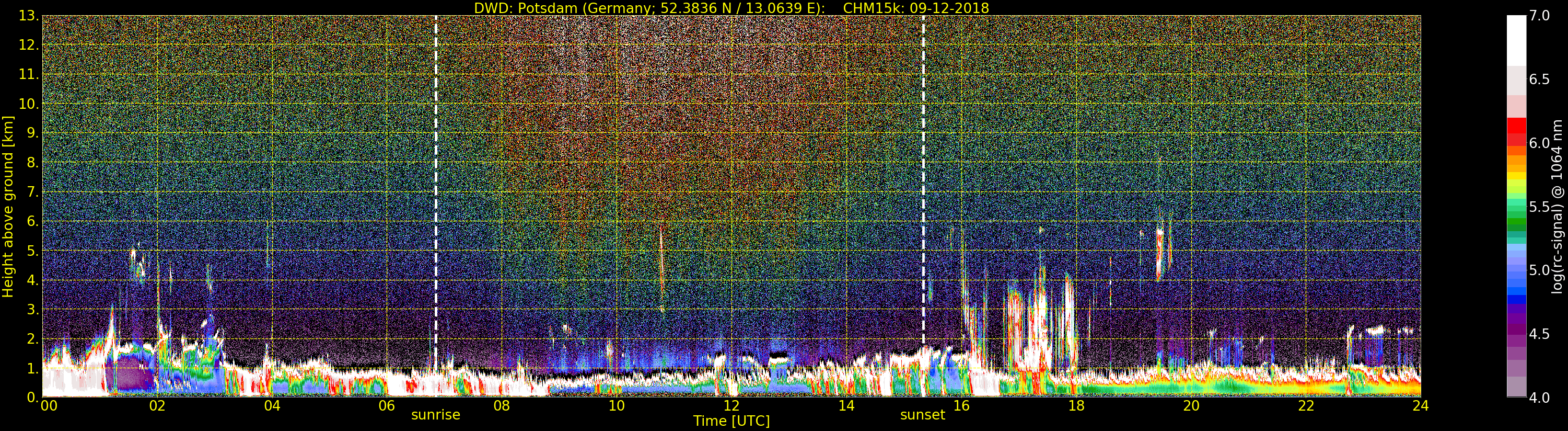Click the '7.' height tick label
1568x431 pixels.
32,192
